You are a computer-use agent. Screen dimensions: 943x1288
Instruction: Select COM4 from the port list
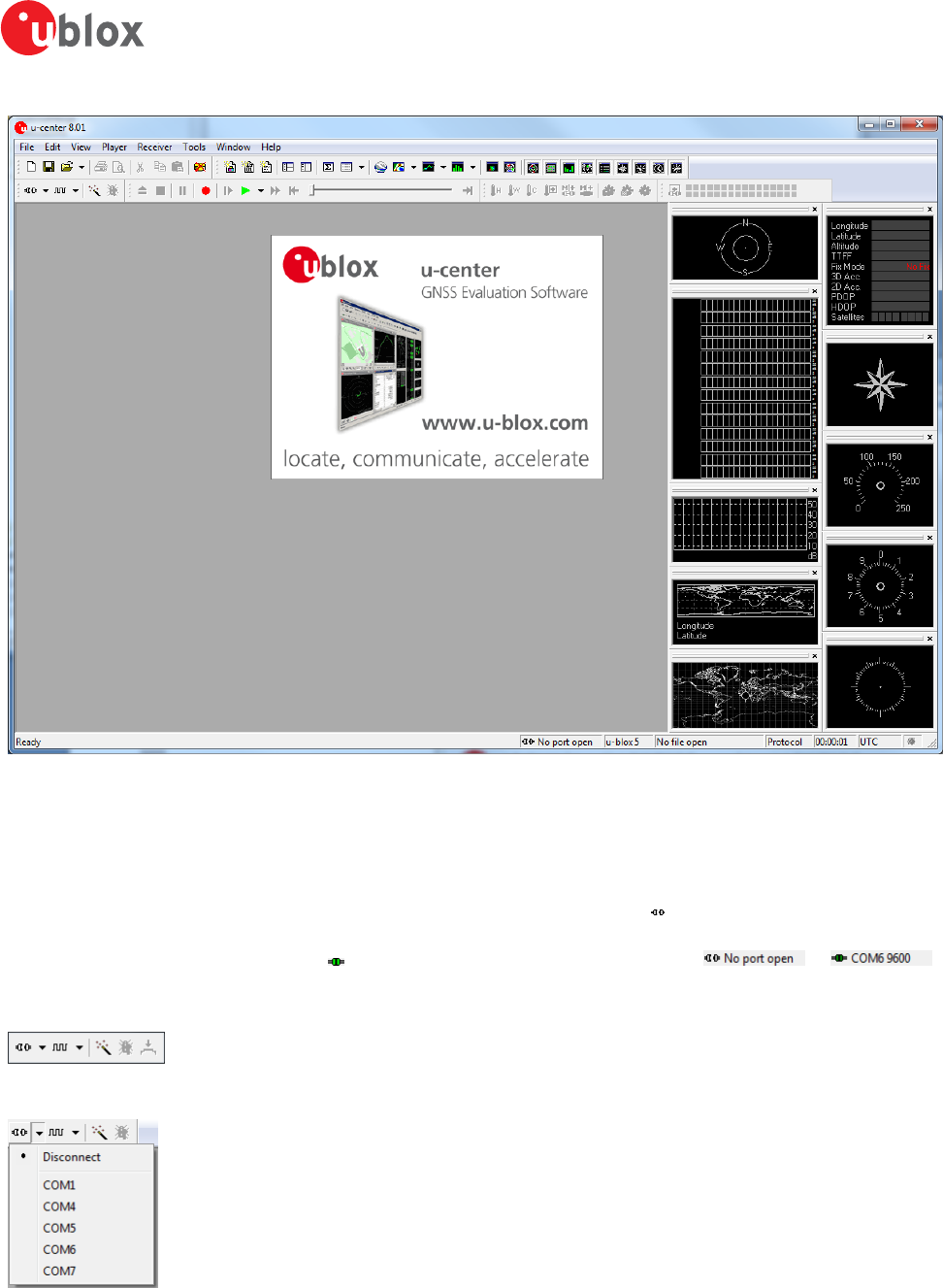pyautogui.click(x=81, y=1206)
